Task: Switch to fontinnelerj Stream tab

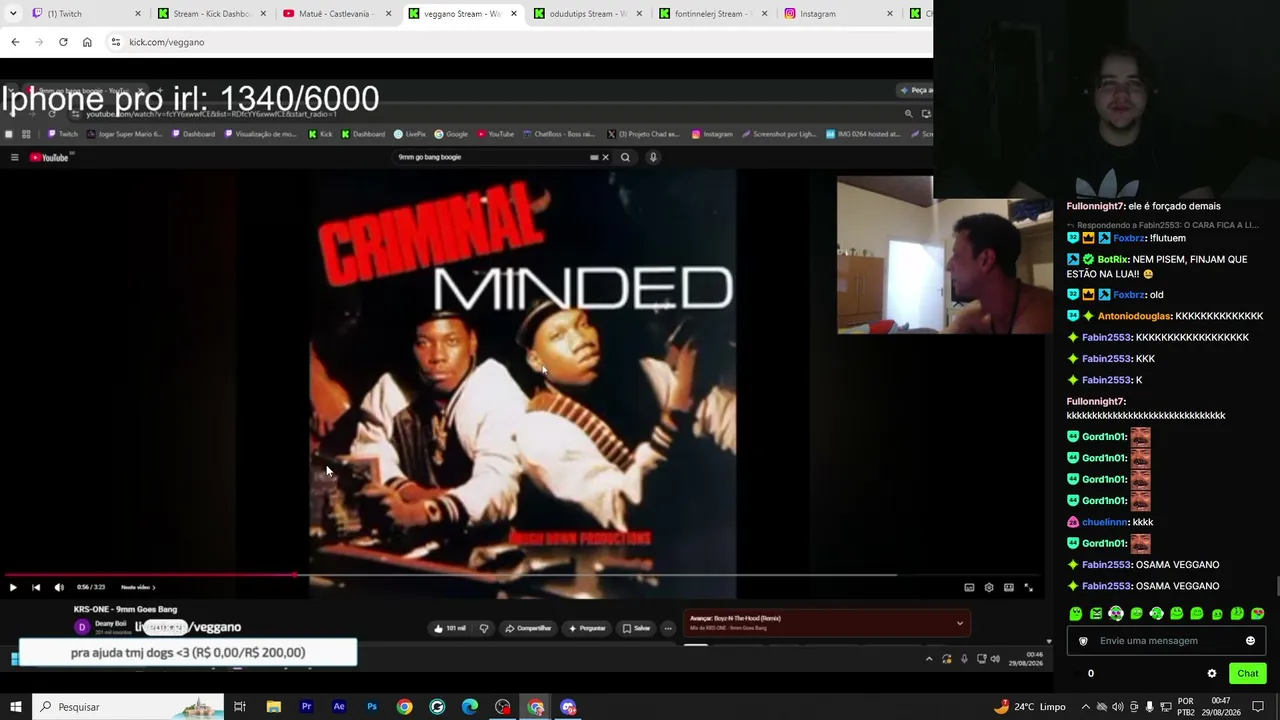Action: (x=714, y=14)
